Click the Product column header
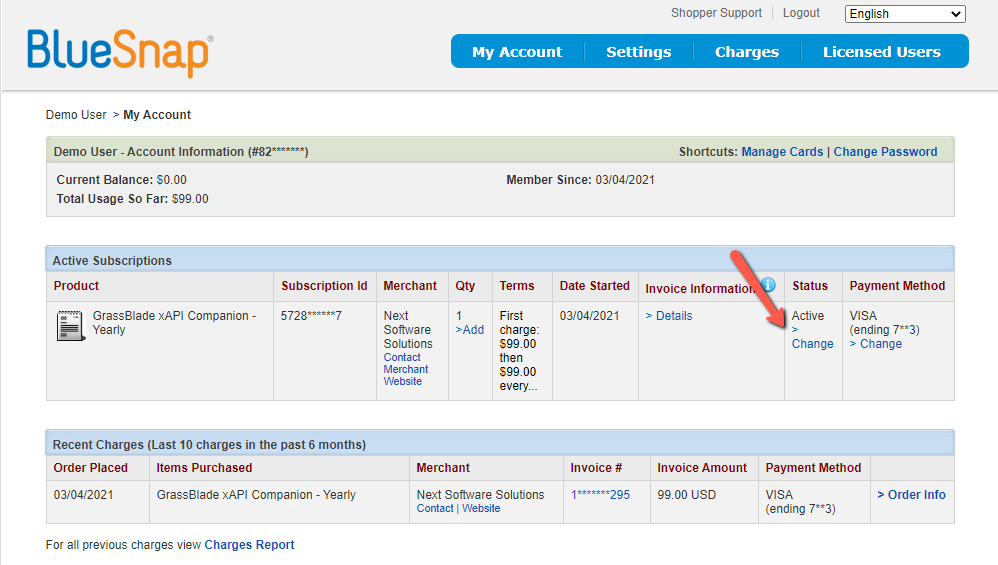 click(76, 286)
